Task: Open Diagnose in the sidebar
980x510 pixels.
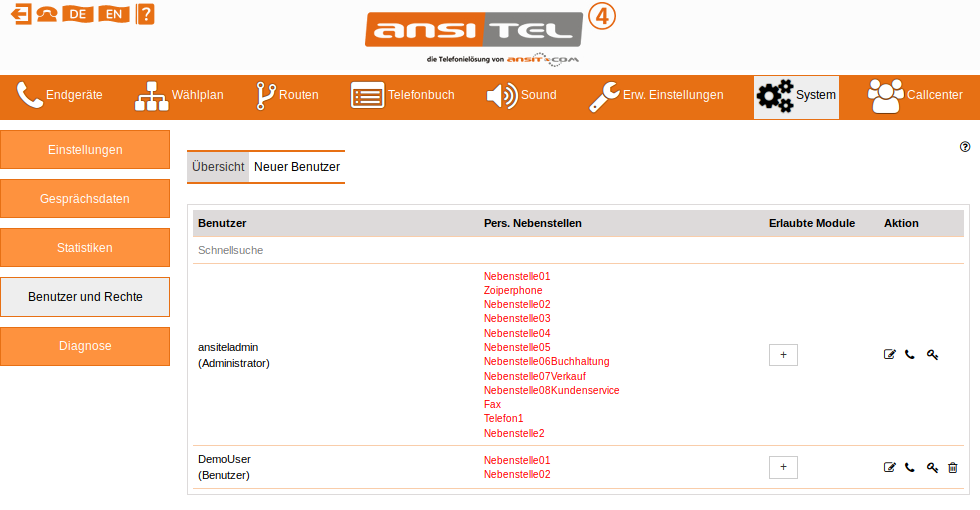Action: [x=85, y=346]
